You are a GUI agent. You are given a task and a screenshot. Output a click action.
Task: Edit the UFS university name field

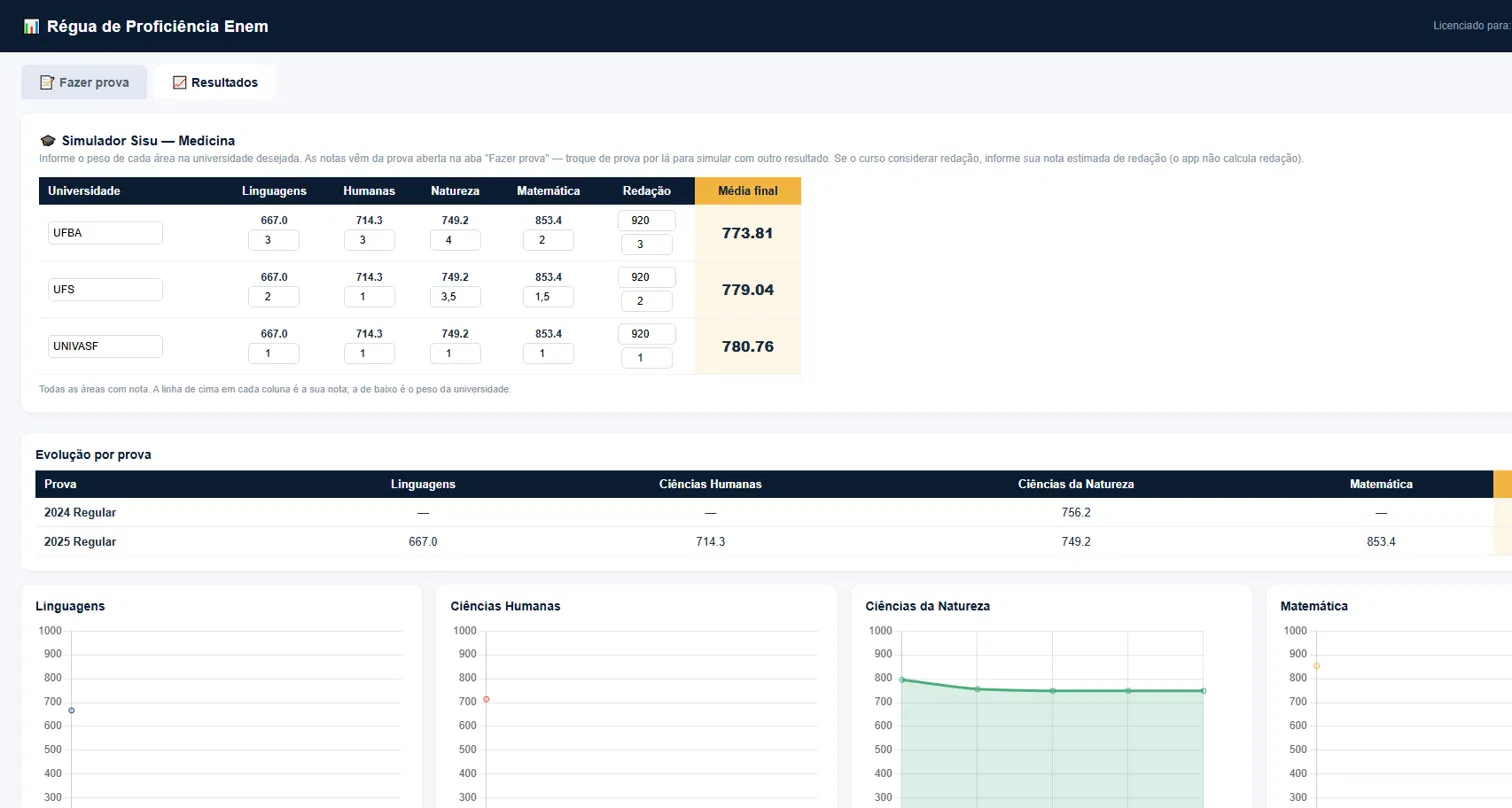tap(105, 289)
